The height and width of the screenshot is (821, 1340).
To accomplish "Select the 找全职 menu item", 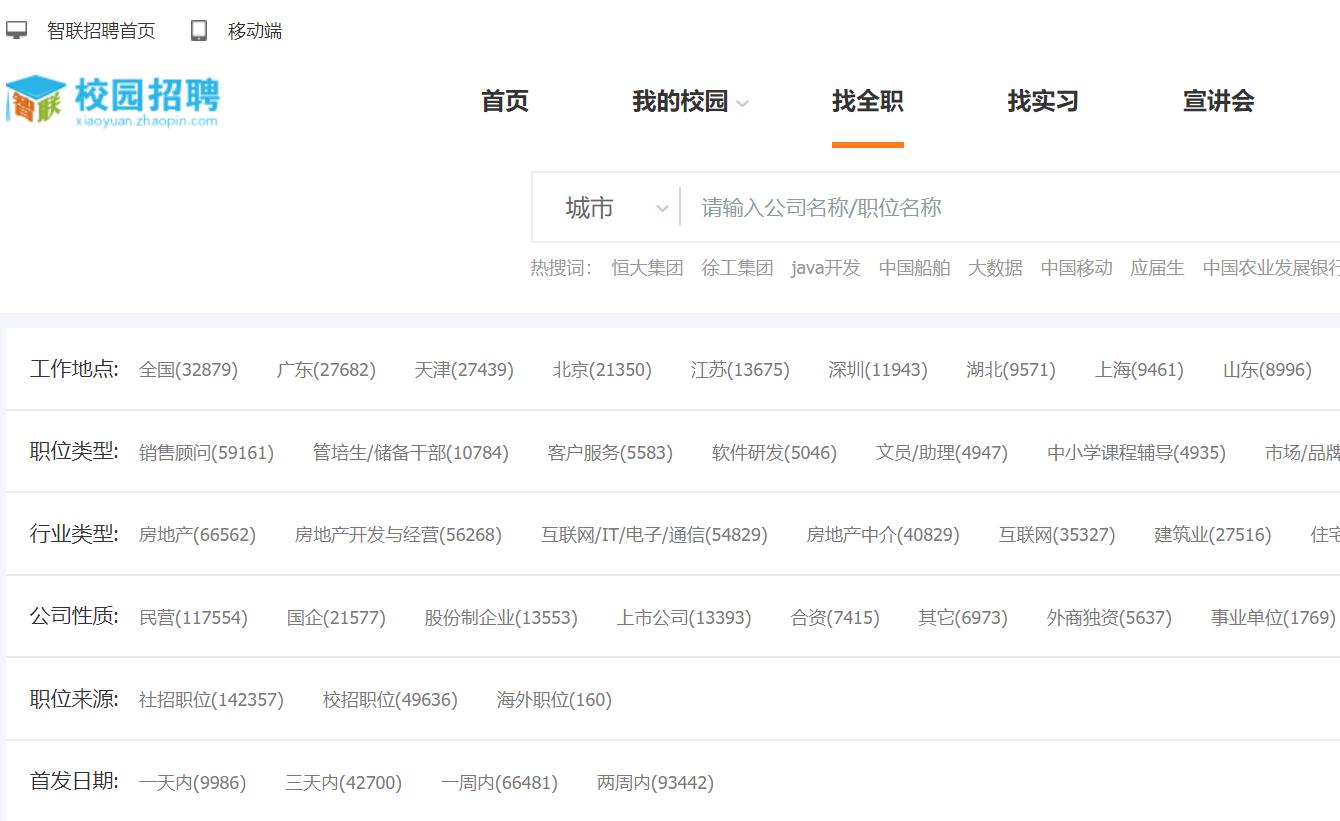I will click(x=868, y=101).
